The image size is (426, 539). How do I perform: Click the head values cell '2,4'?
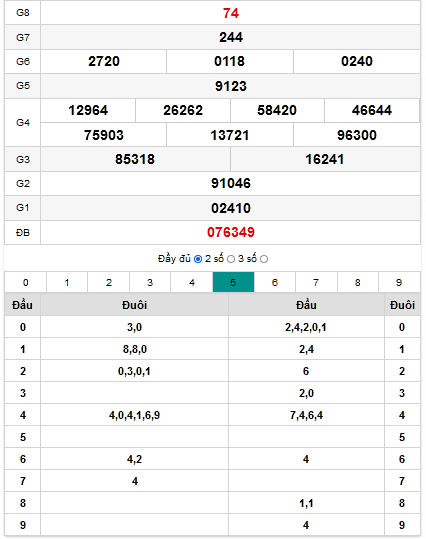pos(306,349)
